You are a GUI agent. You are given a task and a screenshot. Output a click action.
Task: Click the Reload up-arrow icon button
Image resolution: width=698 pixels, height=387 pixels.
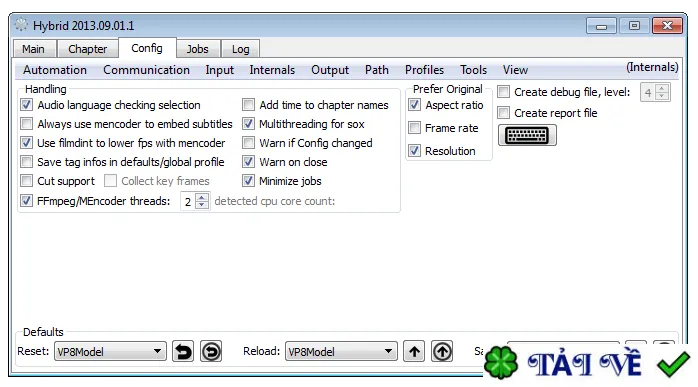tap(414, 351)
